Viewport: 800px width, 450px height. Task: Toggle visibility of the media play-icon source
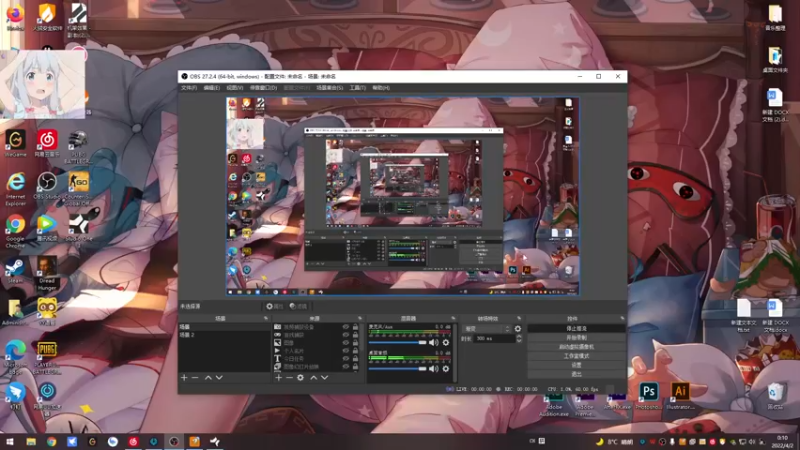click(x=345, y=351)
